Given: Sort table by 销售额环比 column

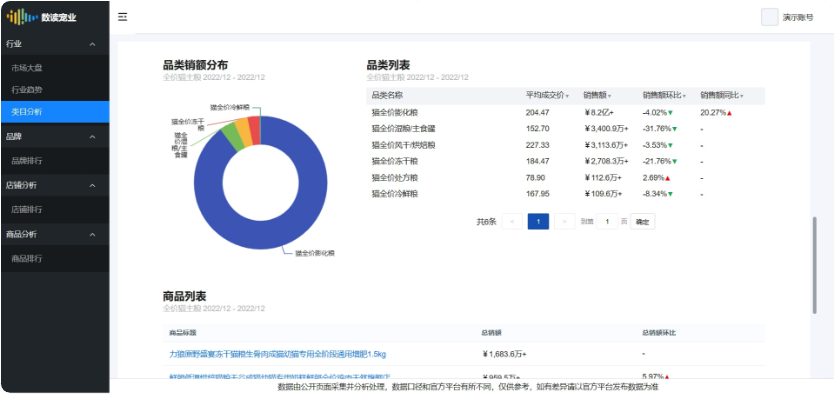Looking at the screenshot, I should [664, 95].
